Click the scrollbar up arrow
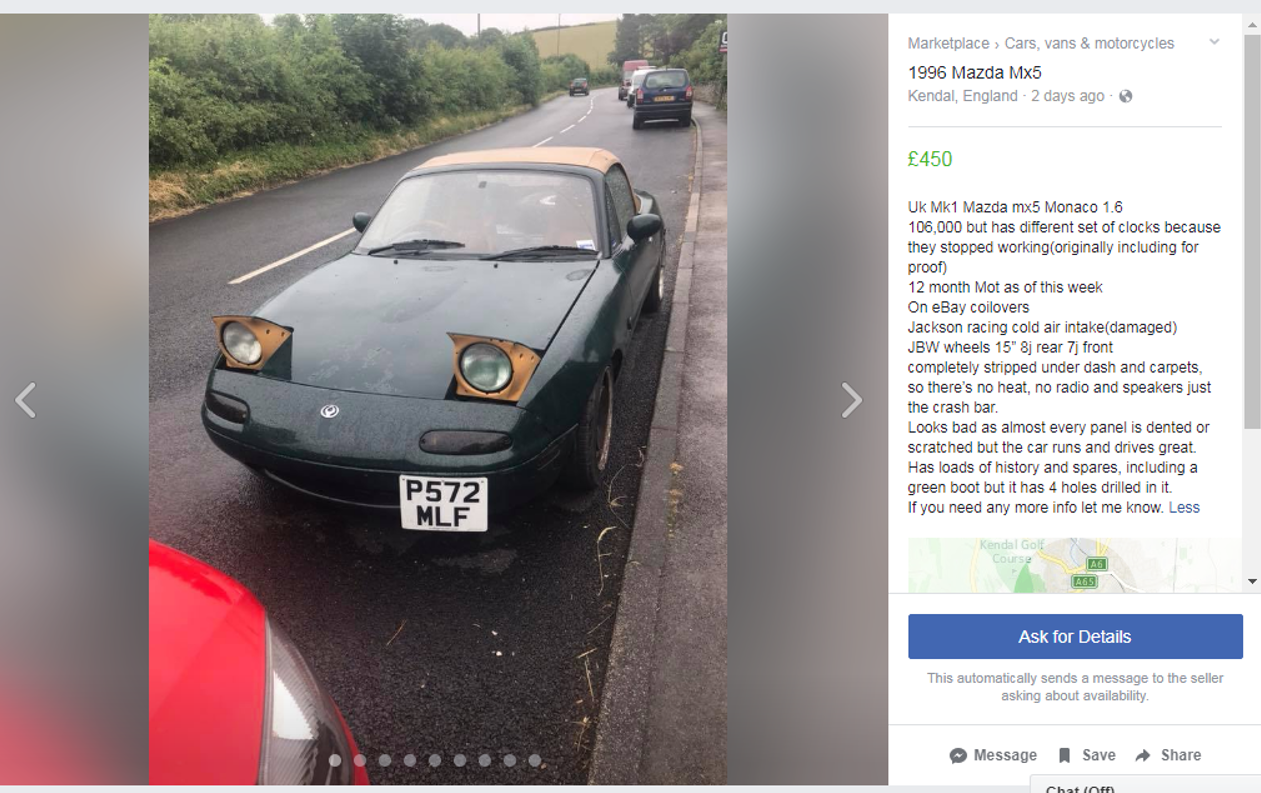The height and width of the screenshot is (793, 1261). (x=1252, y=25)
